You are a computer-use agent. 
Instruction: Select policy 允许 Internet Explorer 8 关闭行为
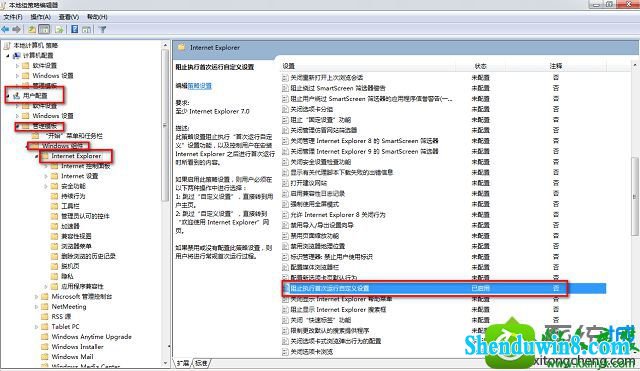tap(338, 215)
